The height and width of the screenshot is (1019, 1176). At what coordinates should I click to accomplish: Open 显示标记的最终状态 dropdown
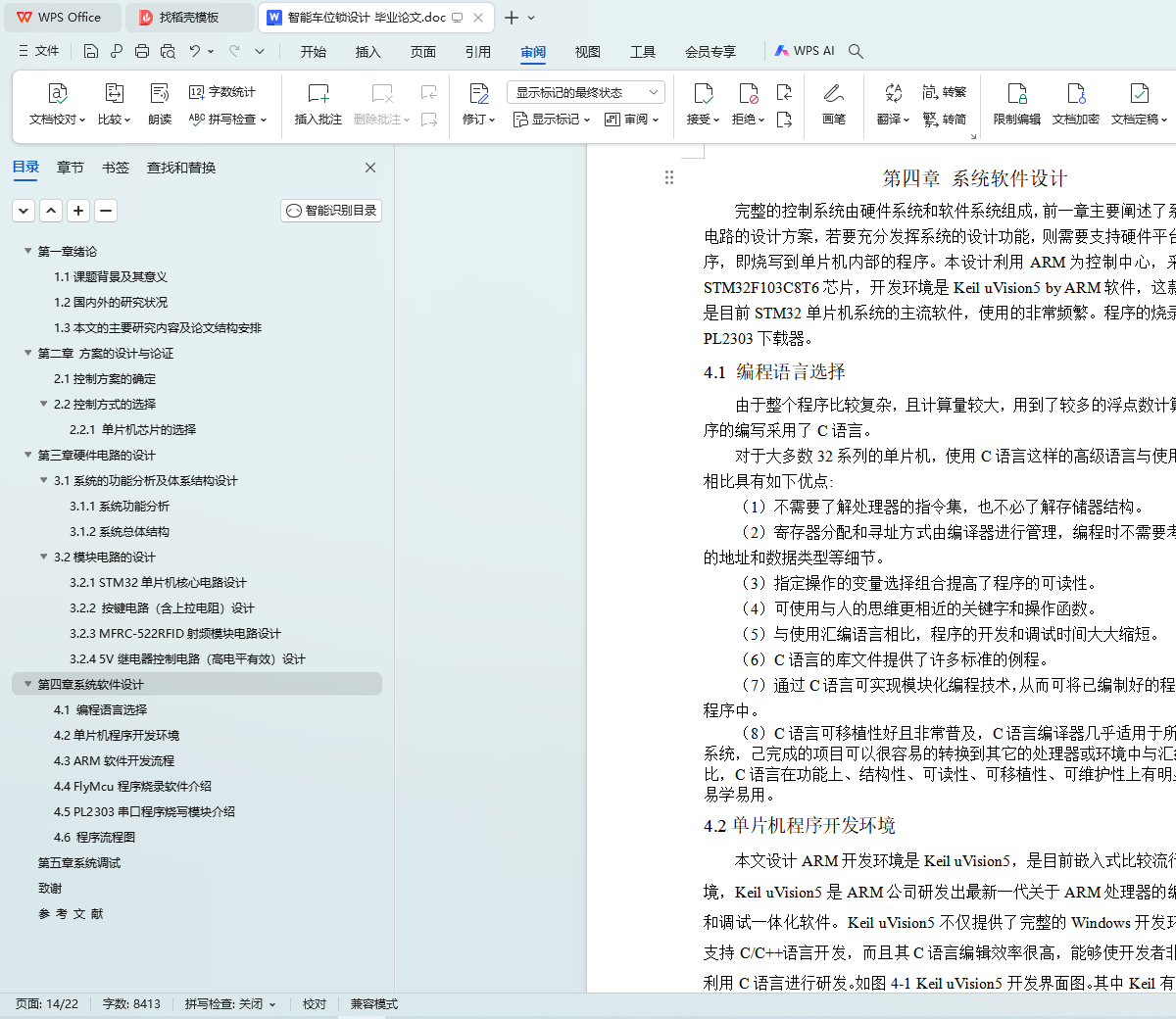pyautogui.click(x=586, y=92)
